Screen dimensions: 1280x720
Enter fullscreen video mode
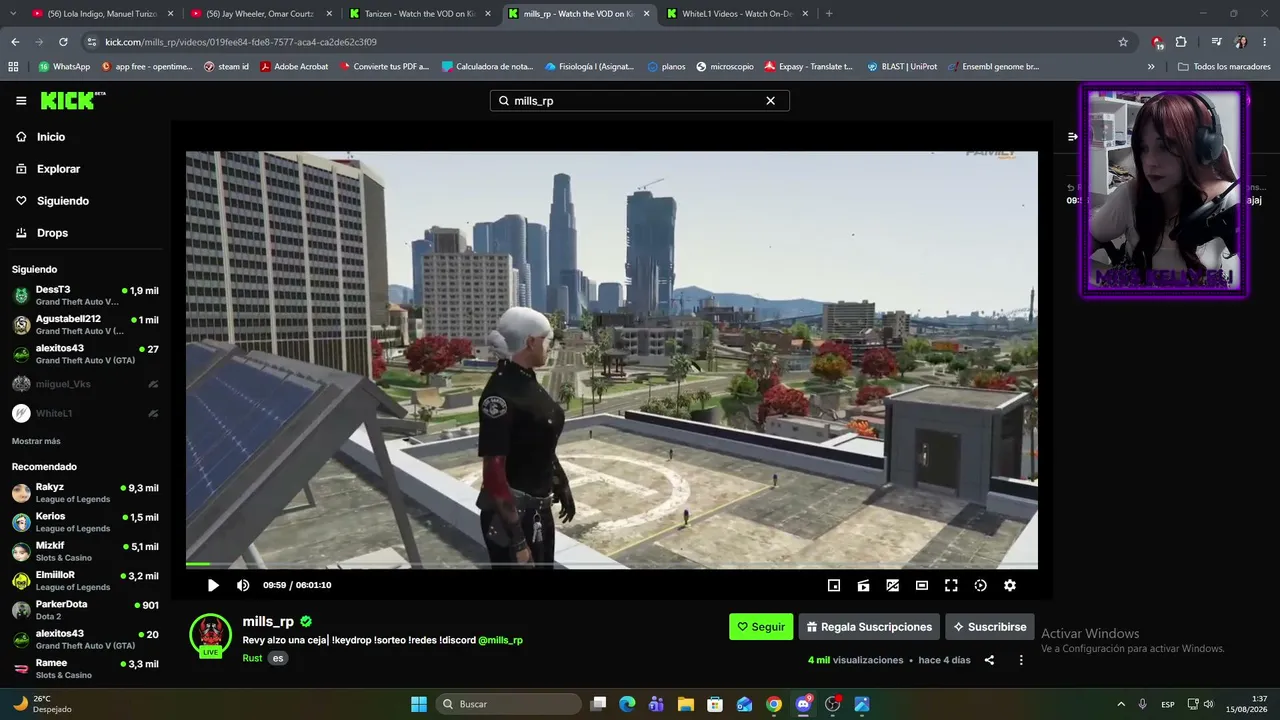[951, 585]
